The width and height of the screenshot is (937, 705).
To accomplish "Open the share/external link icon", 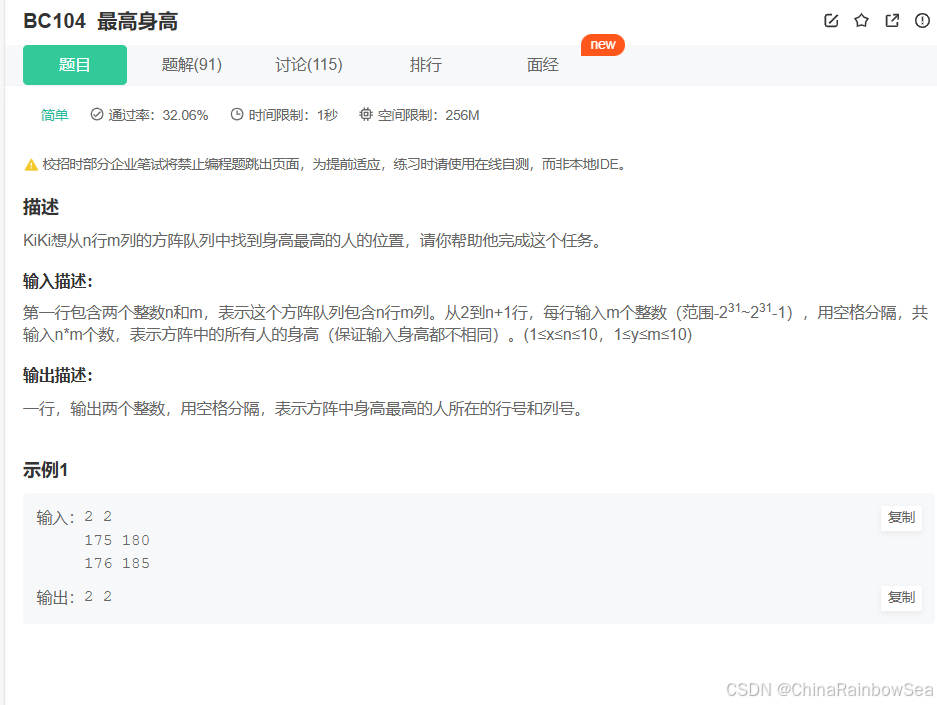I will click(891, 20).
